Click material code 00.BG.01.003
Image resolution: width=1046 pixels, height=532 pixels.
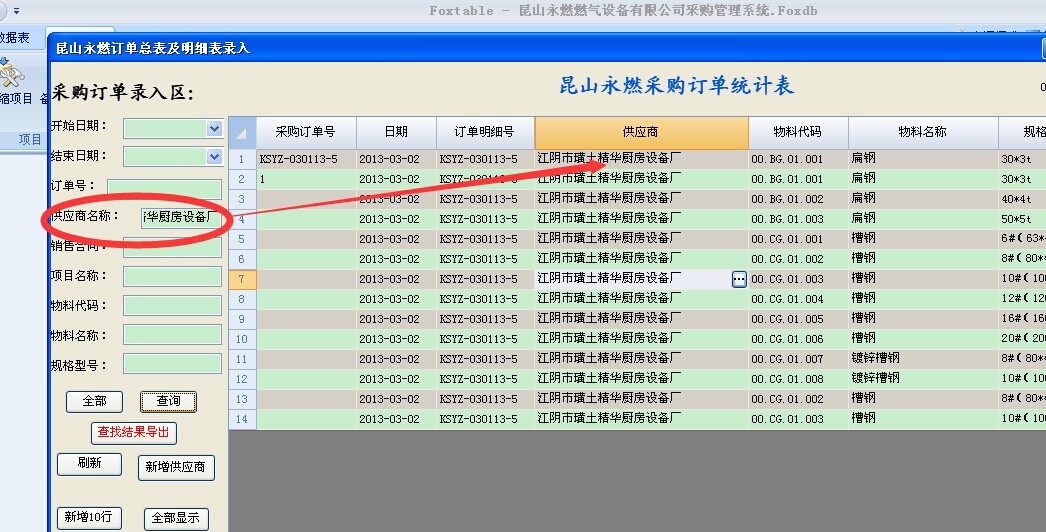click(798, 219)
